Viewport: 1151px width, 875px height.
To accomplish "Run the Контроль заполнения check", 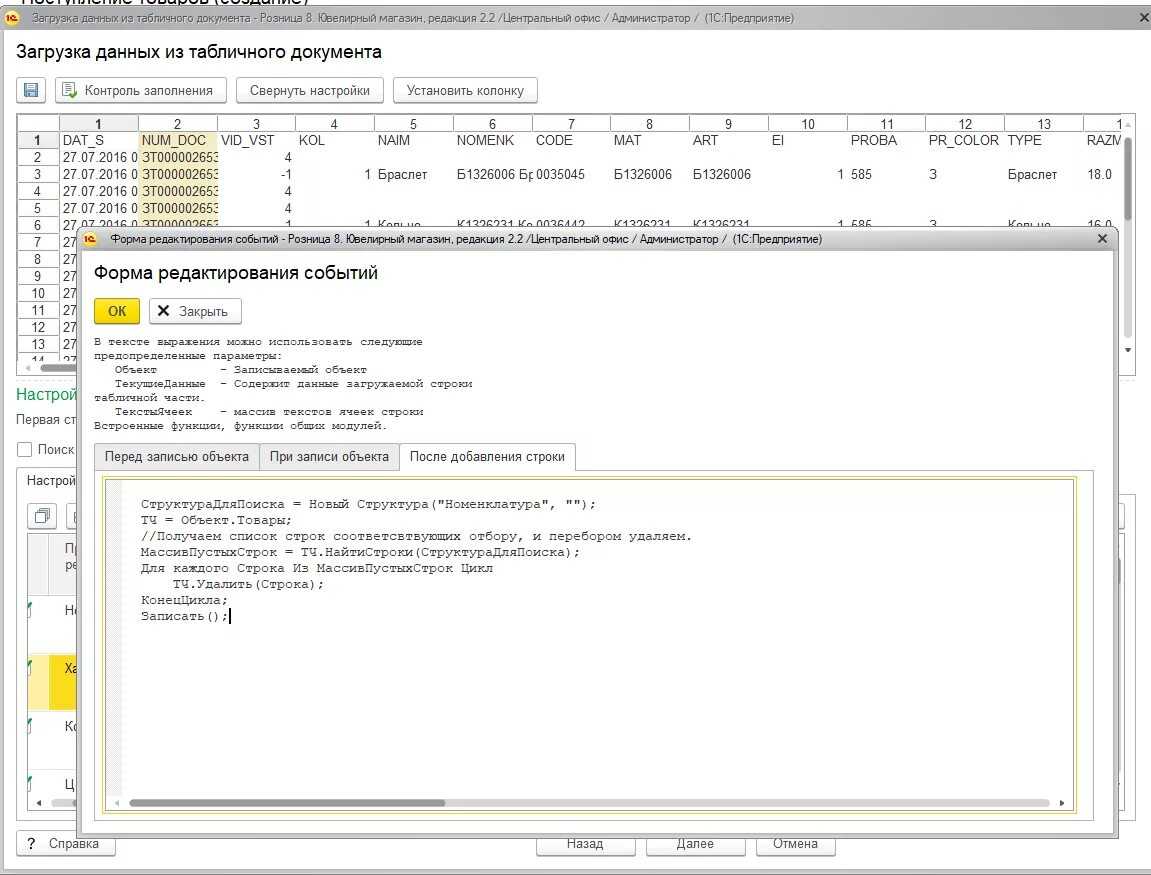I will (x=140, y=90).
